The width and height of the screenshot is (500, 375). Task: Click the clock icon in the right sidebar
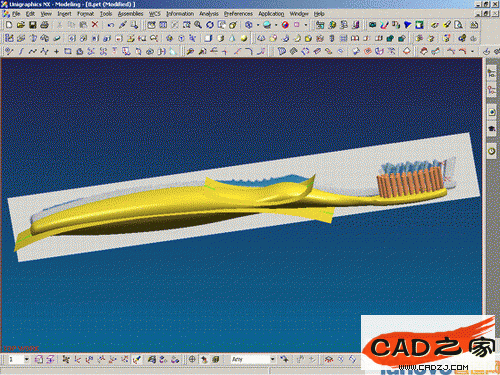492,151
